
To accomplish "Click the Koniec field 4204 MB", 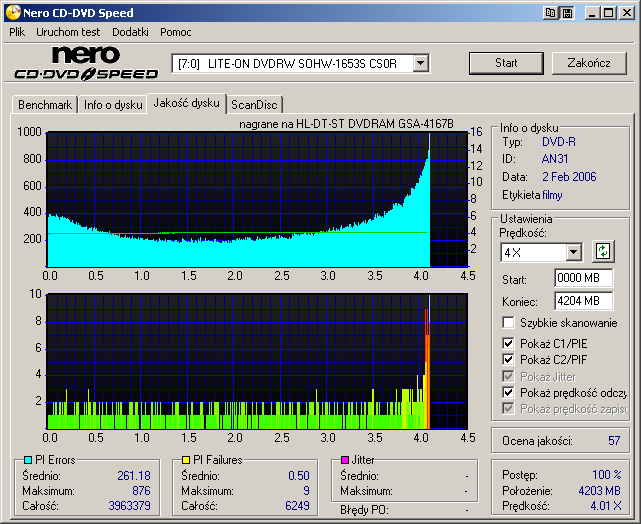I will [x=583, y=301].
